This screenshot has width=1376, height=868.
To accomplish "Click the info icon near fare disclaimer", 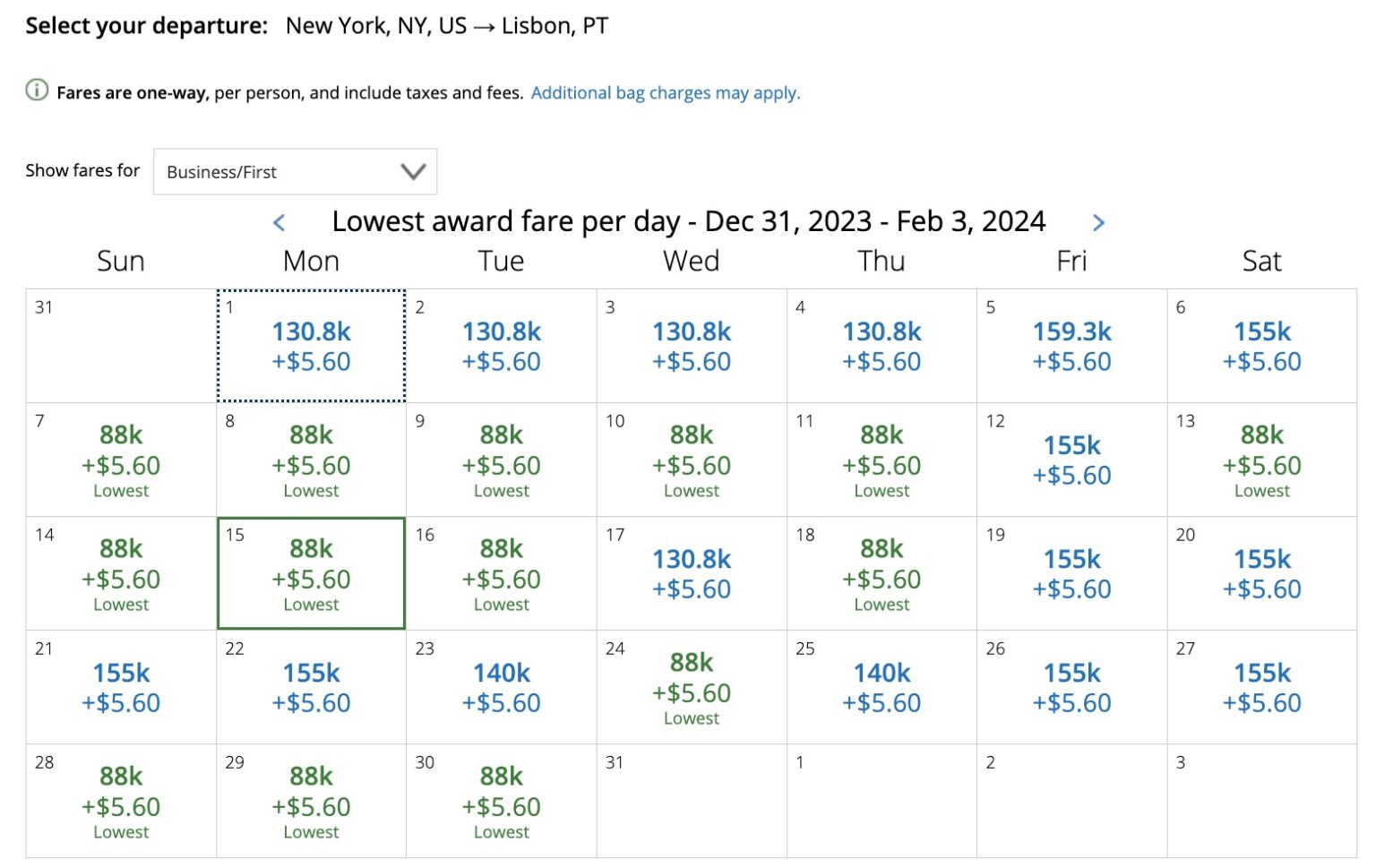I will [36, 90].
